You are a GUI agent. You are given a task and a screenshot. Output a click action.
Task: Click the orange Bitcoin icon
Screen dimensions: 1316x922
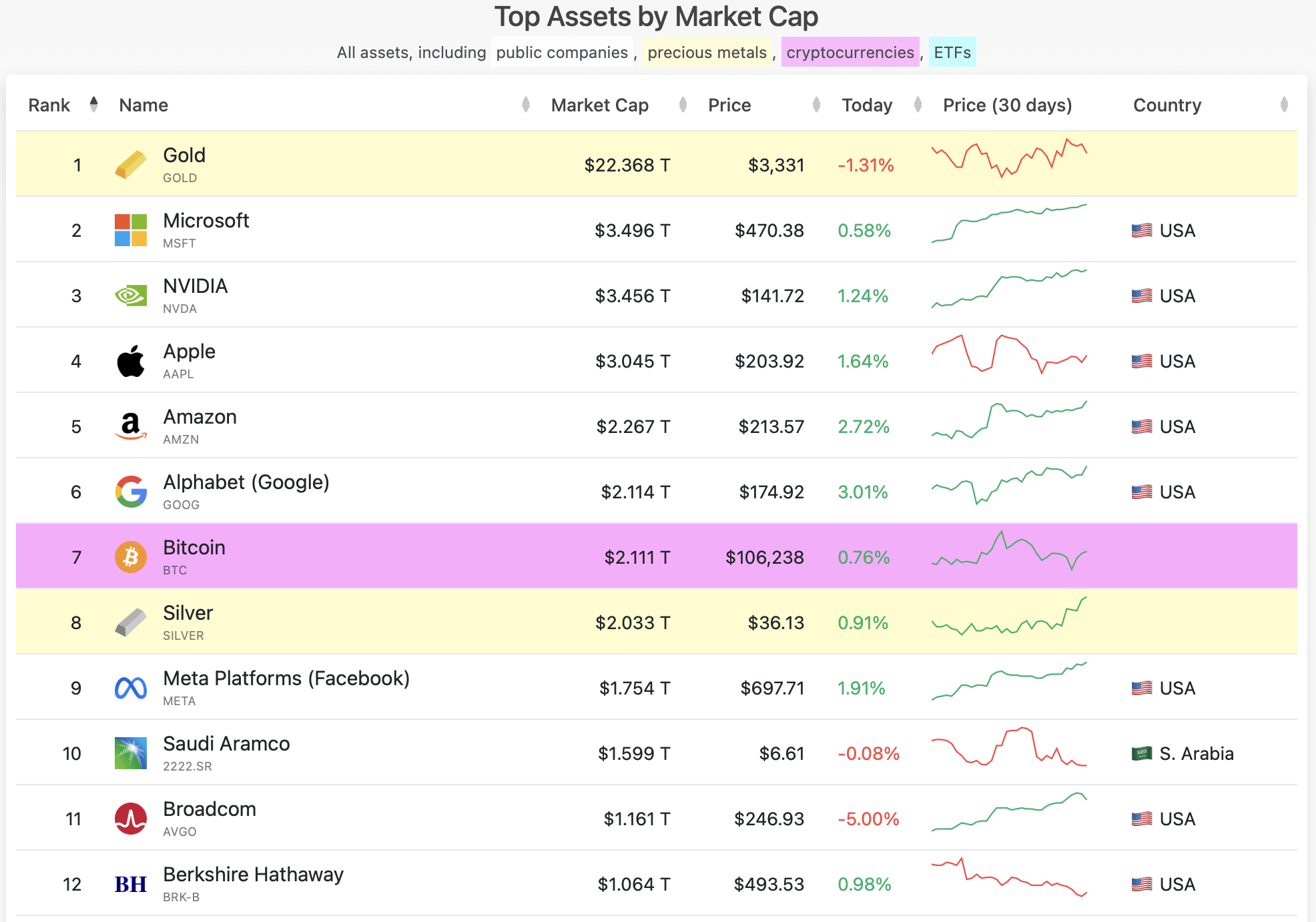[x=131, y=557]
